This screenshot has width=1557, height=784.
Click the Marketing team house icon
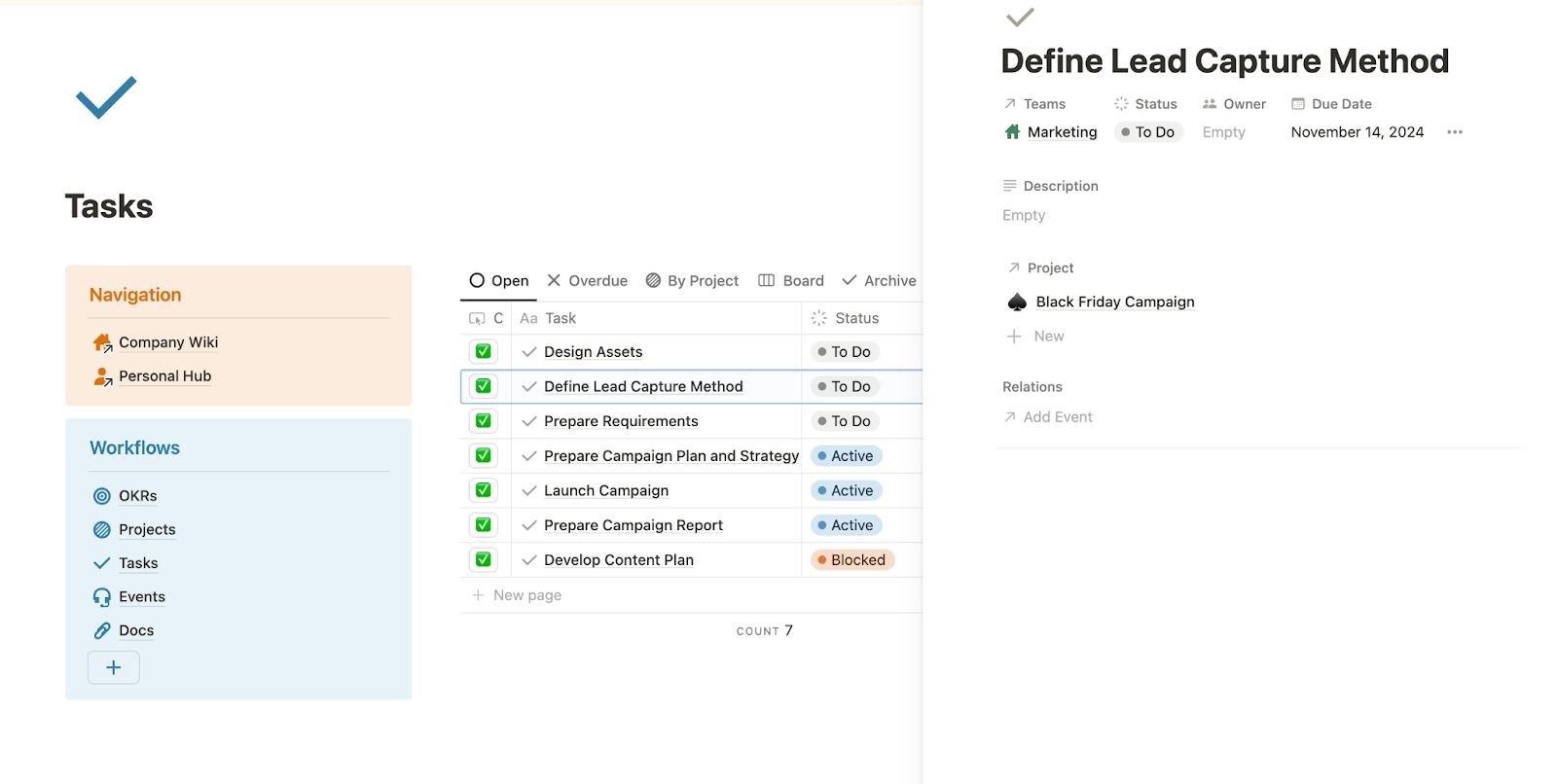tap(1012, 132)
